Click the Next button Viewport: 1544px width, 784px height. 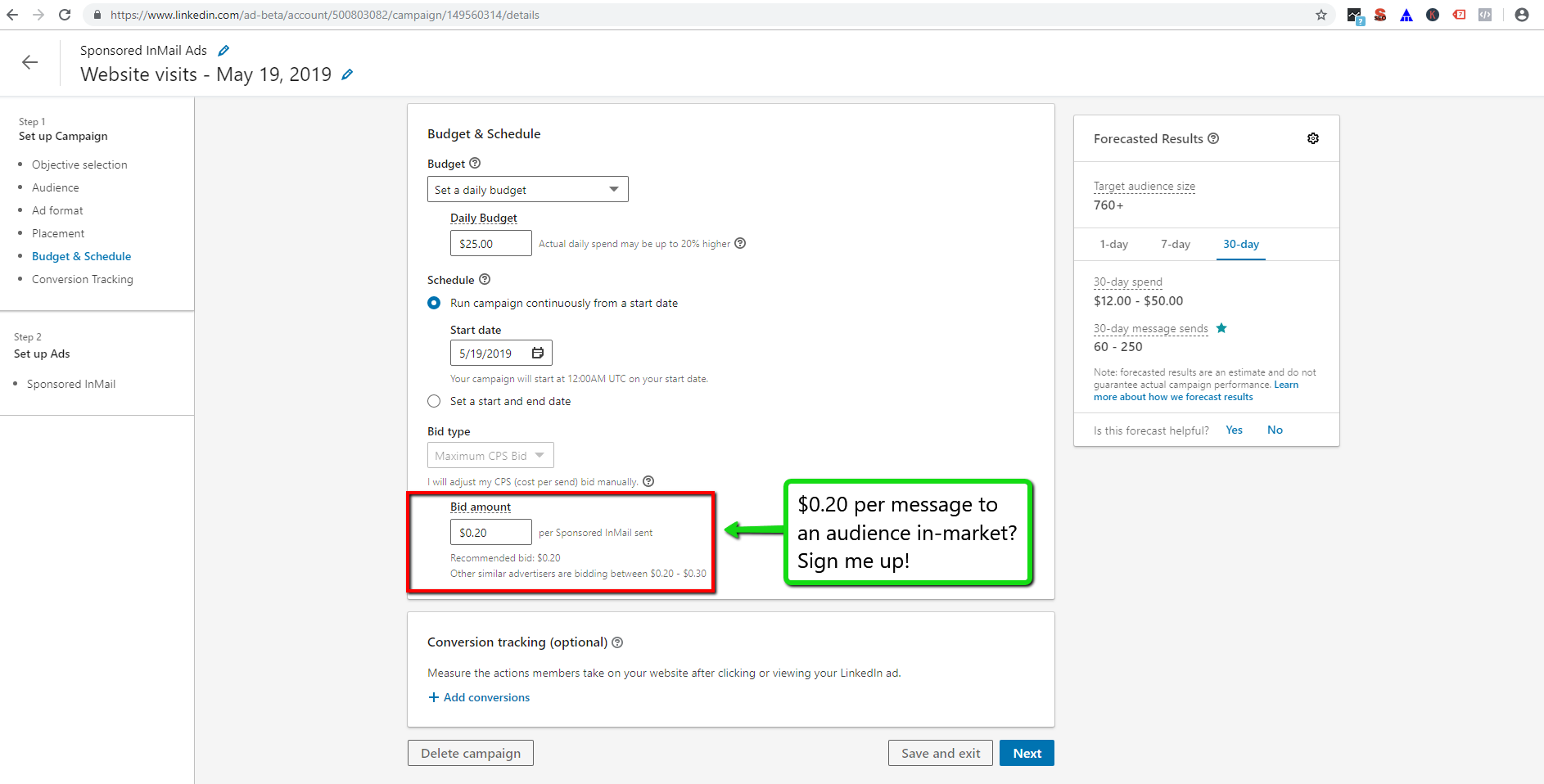pyautogui.click(x=1027, y=752)
